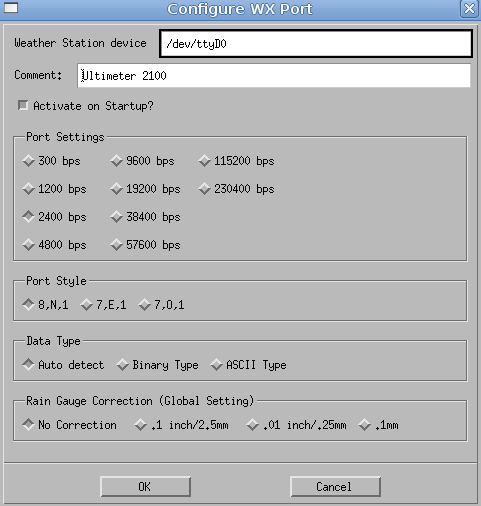
Task: Select 19200 bps port speed
Action: 116,189
